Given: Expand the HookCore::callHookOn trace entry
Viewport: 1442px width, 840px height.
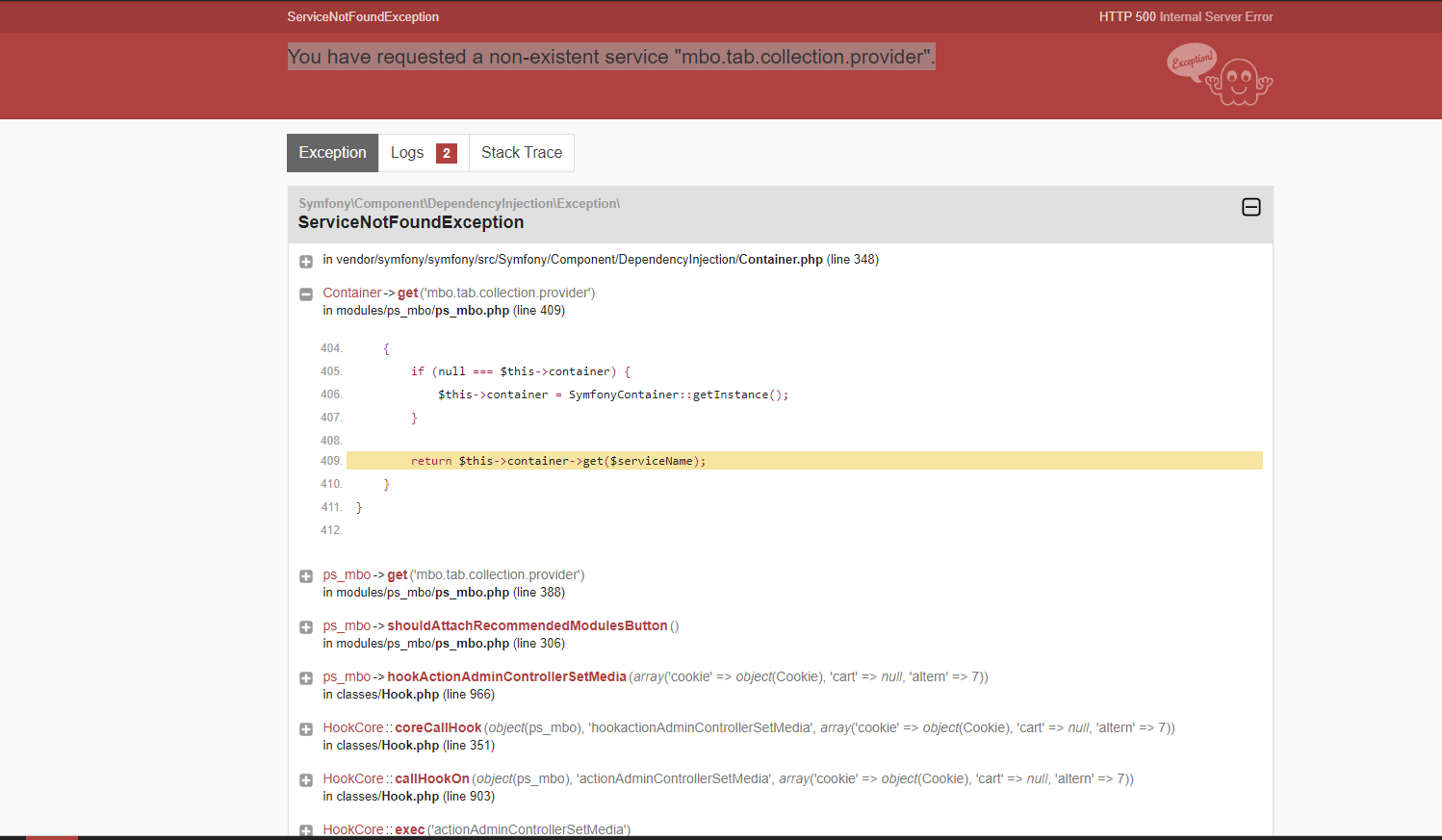Looking at the screenshot, I should coord(306,780).
